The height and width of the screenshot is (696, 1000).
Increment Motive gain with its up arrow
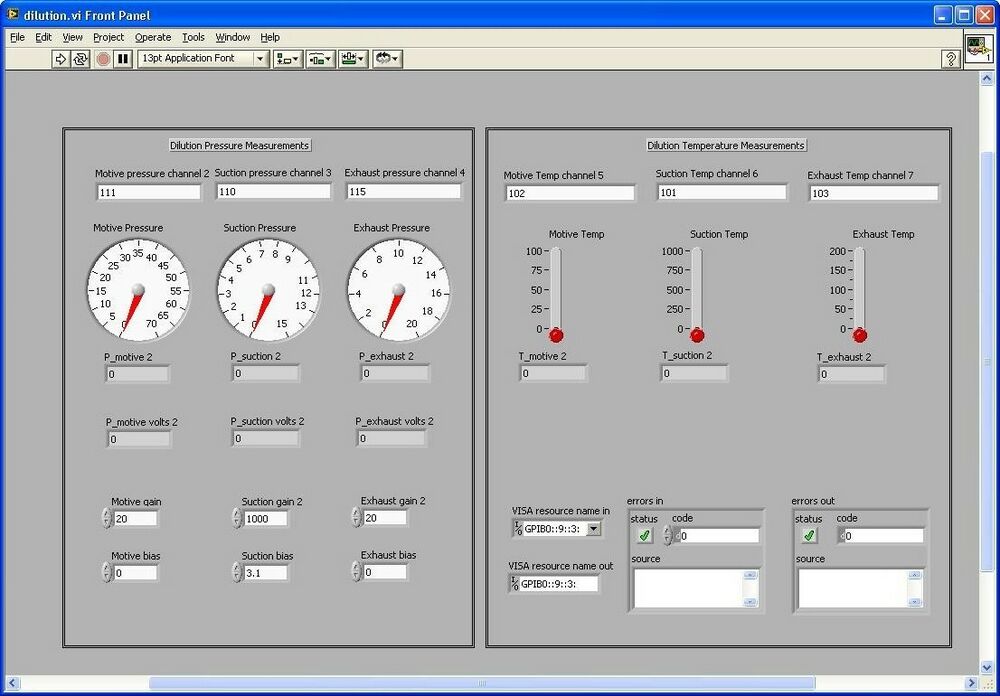coord(107,512)
